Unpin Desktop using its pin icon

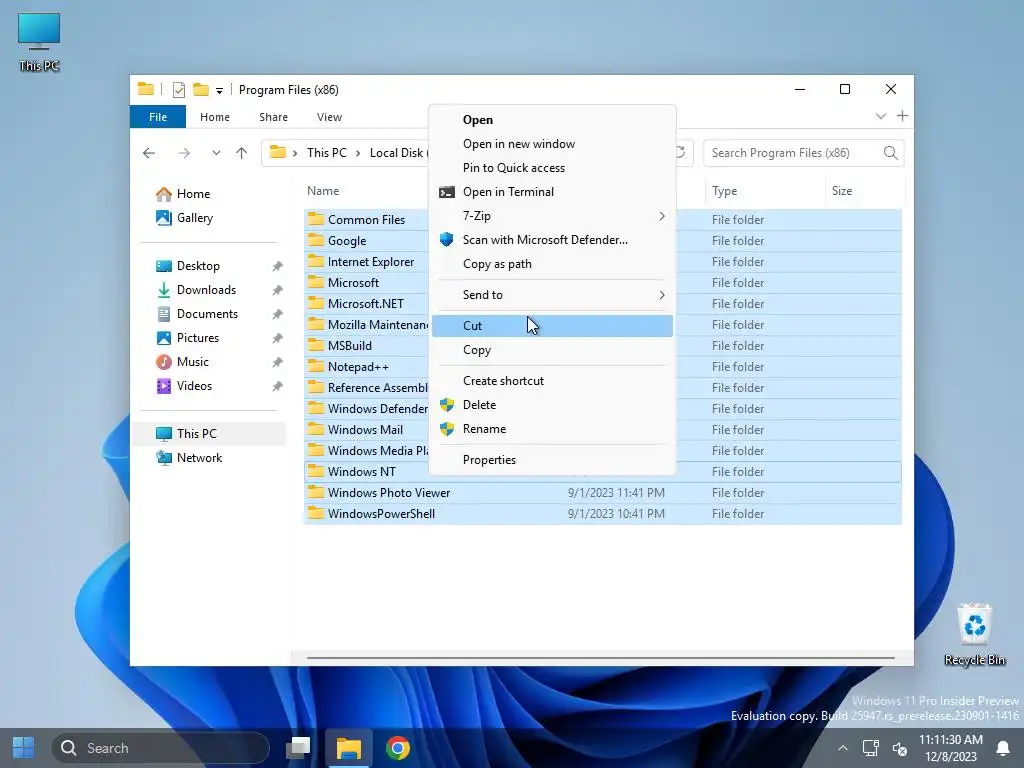278,266
